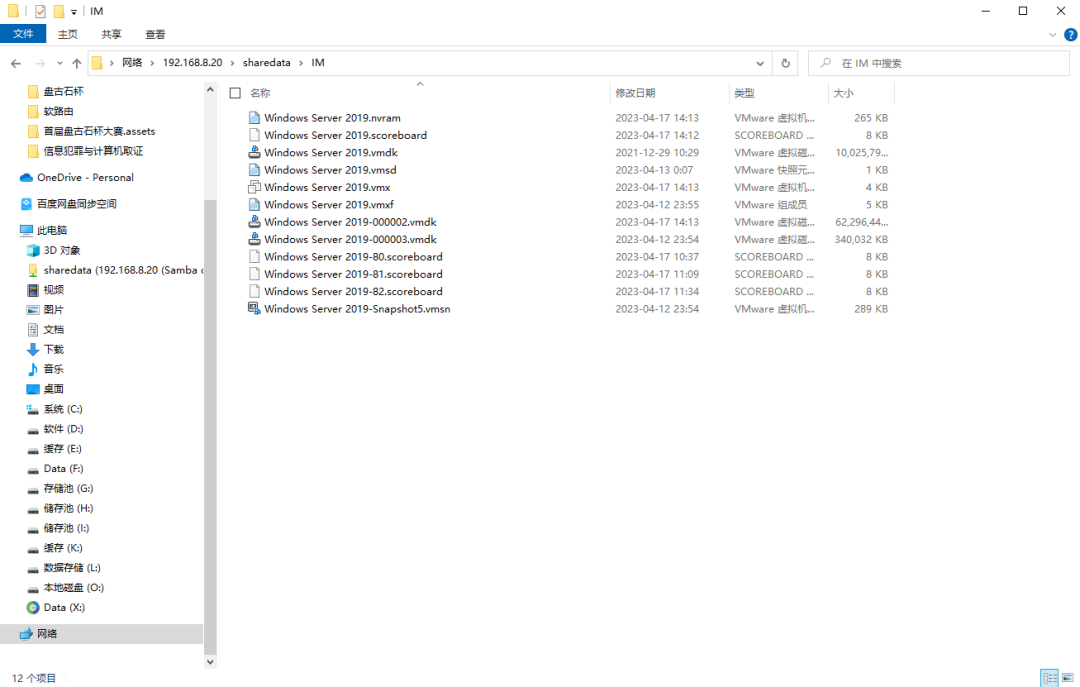Screen dimensions: 1080x687
Task: Open 本地磁盘 (O:) drive
Action: click(65, 588)
